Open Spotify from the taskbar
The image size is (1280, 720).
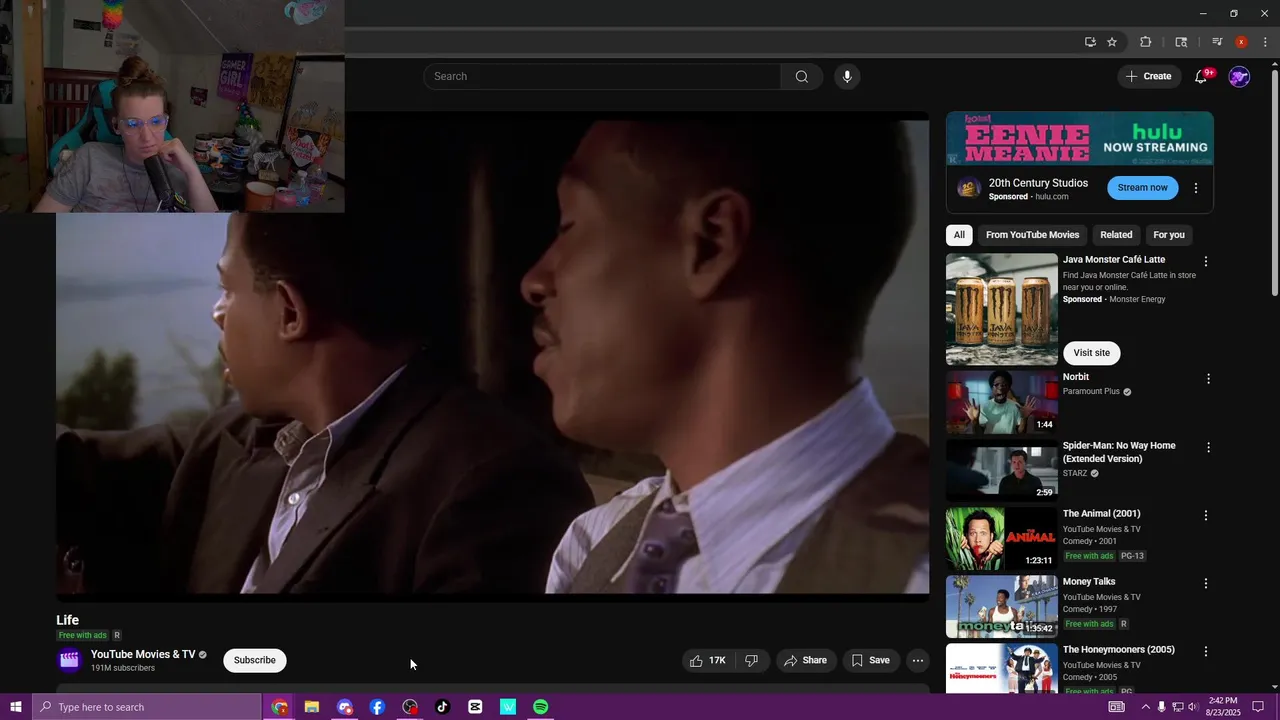pyautogui.click(x=540, y=707)
